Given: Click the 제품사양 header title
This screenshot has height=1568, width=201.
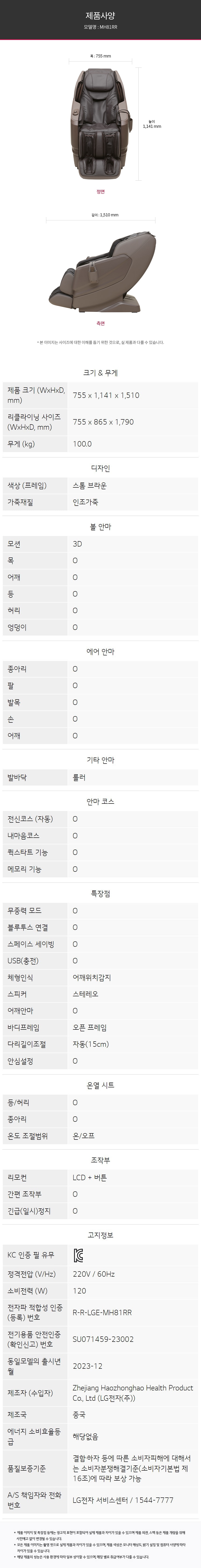Looking at the screenshot, I should pyautogui.click(x=100, y=16).
